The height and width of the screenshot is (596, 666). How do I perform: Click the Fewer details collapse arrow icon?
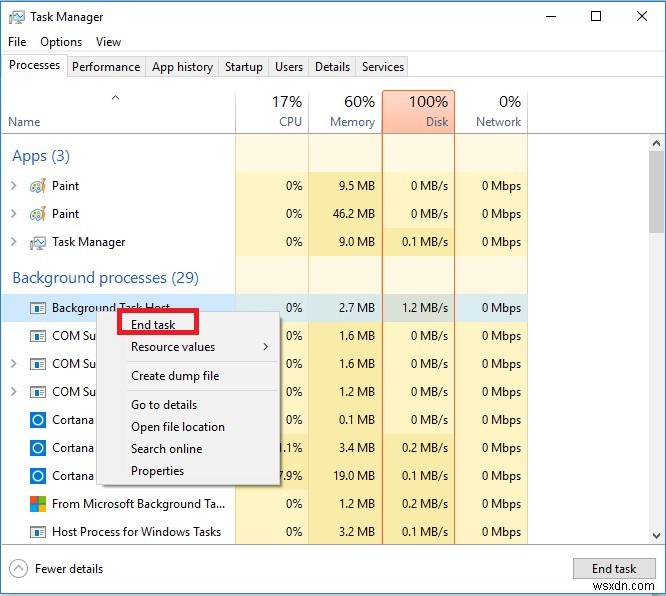point(18,569)
